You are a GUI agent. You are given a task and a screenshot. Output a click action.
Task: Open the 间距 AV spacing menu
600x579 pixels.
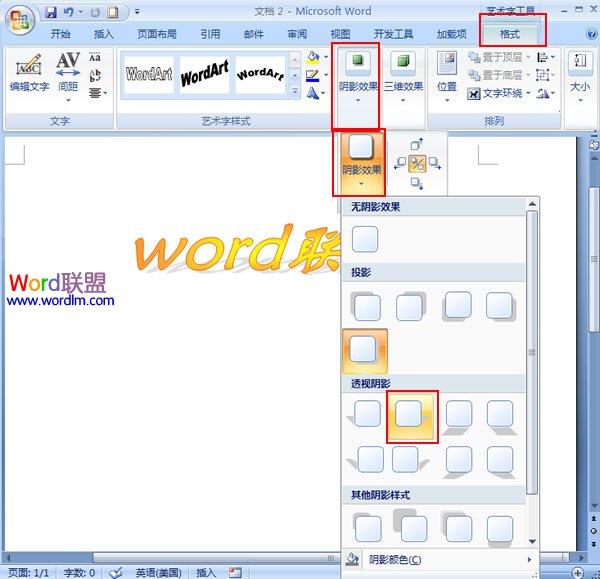click(x=68, y=77)
